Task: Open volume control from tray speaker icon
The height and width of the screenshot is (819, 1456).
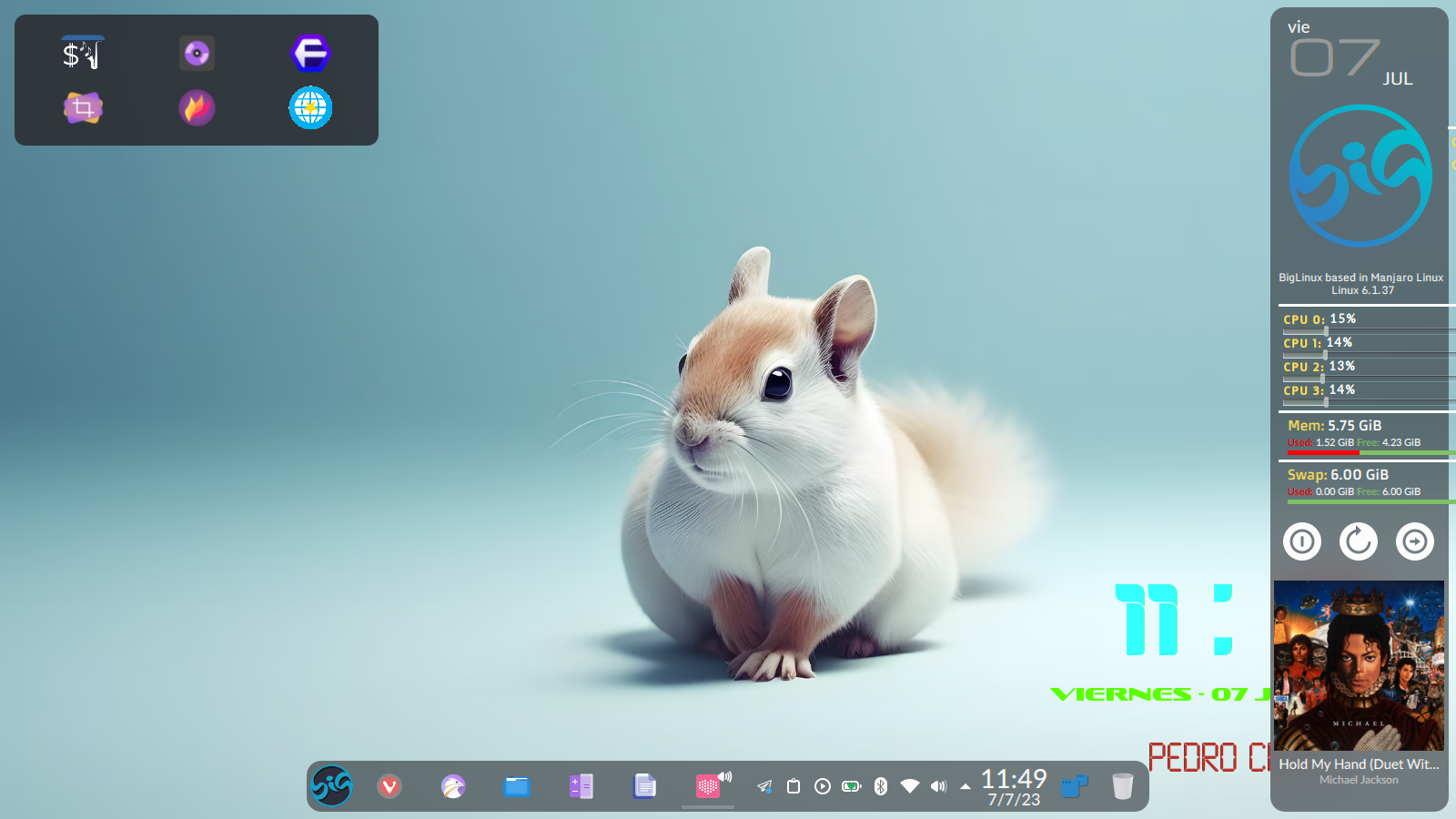Action: click(939, 786)
